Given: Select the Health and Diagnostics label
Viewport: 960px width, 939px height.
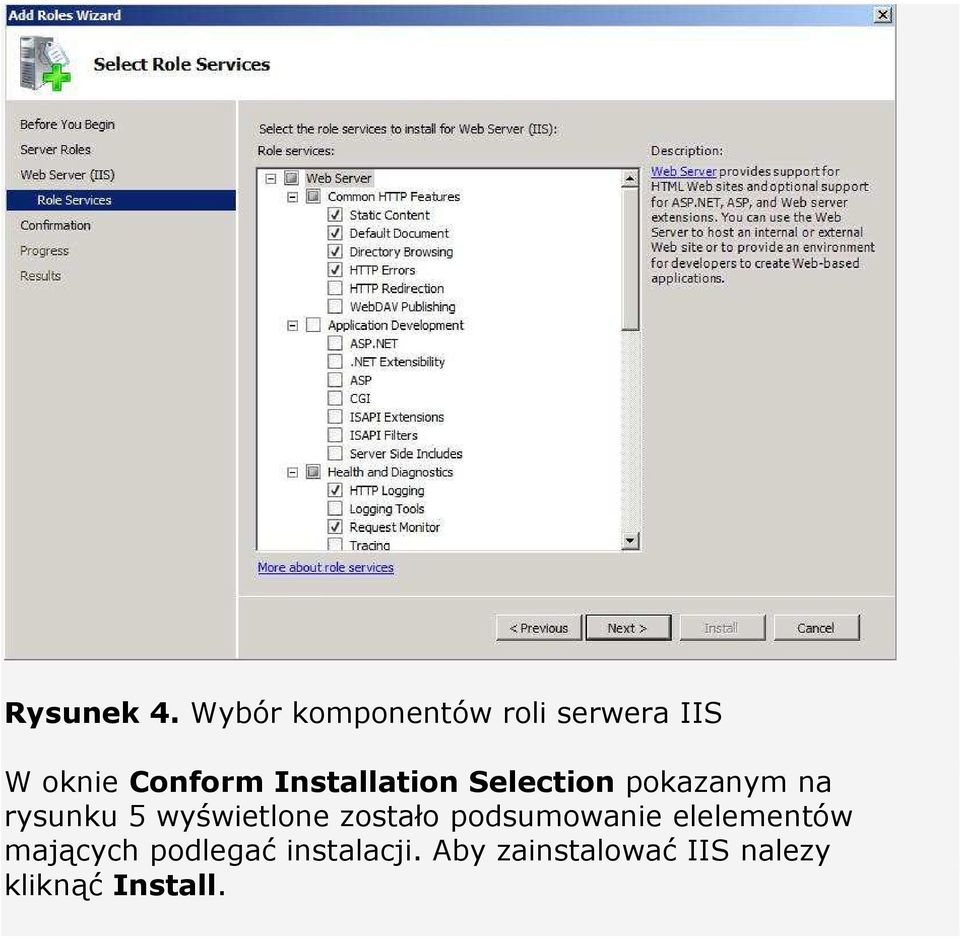Looking at the screenshot, I should click(390, 472).
